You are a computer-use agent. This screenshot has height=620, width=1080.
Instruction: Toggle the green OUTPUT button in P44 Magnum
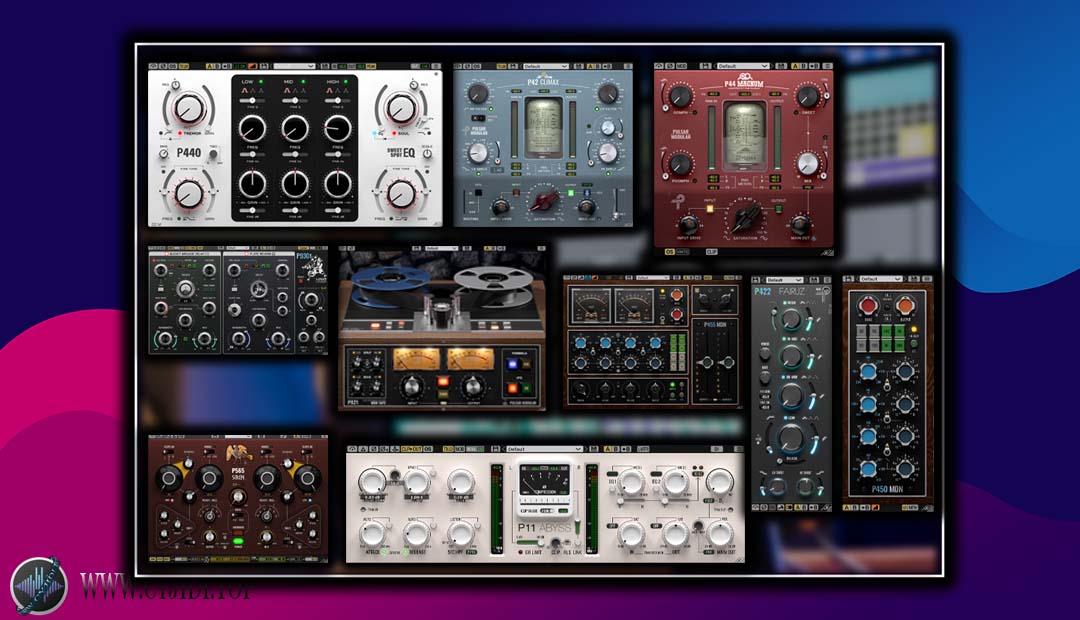779,209
